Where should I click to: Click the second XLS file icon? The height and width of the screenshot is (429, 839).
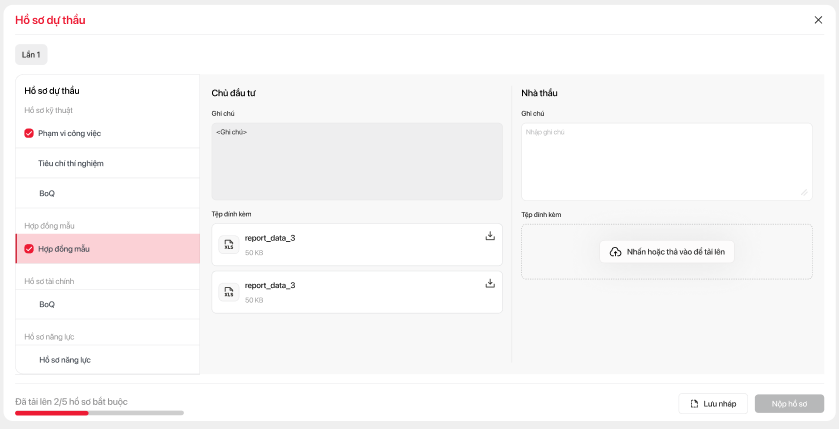(228, 292)
